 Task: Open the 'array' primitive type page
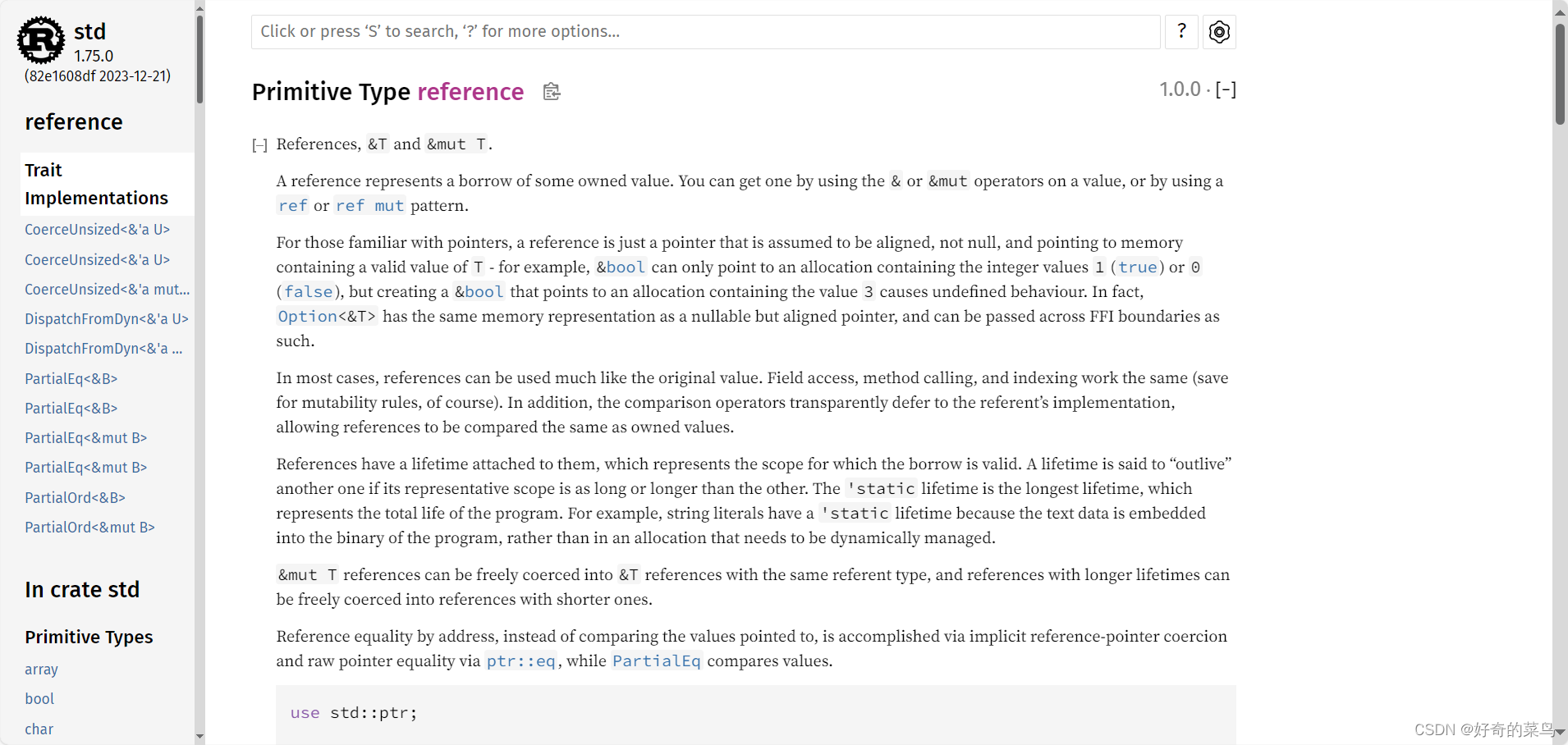41,669
